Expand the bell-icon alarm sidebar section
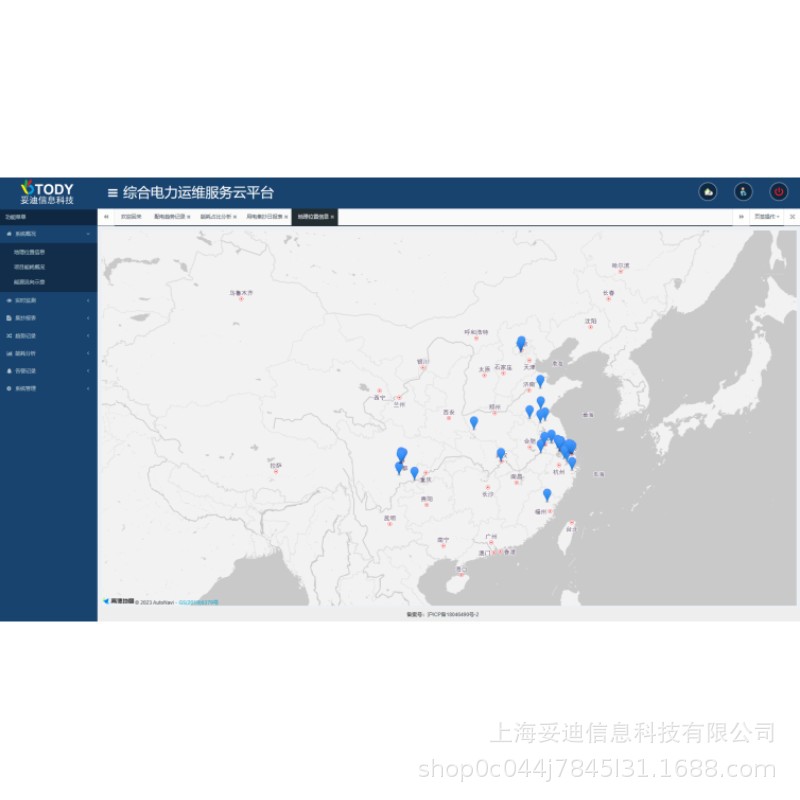Image resolution: width=800 pixels, height=800 pixels. pyautogui.click(x=48, y=371)
